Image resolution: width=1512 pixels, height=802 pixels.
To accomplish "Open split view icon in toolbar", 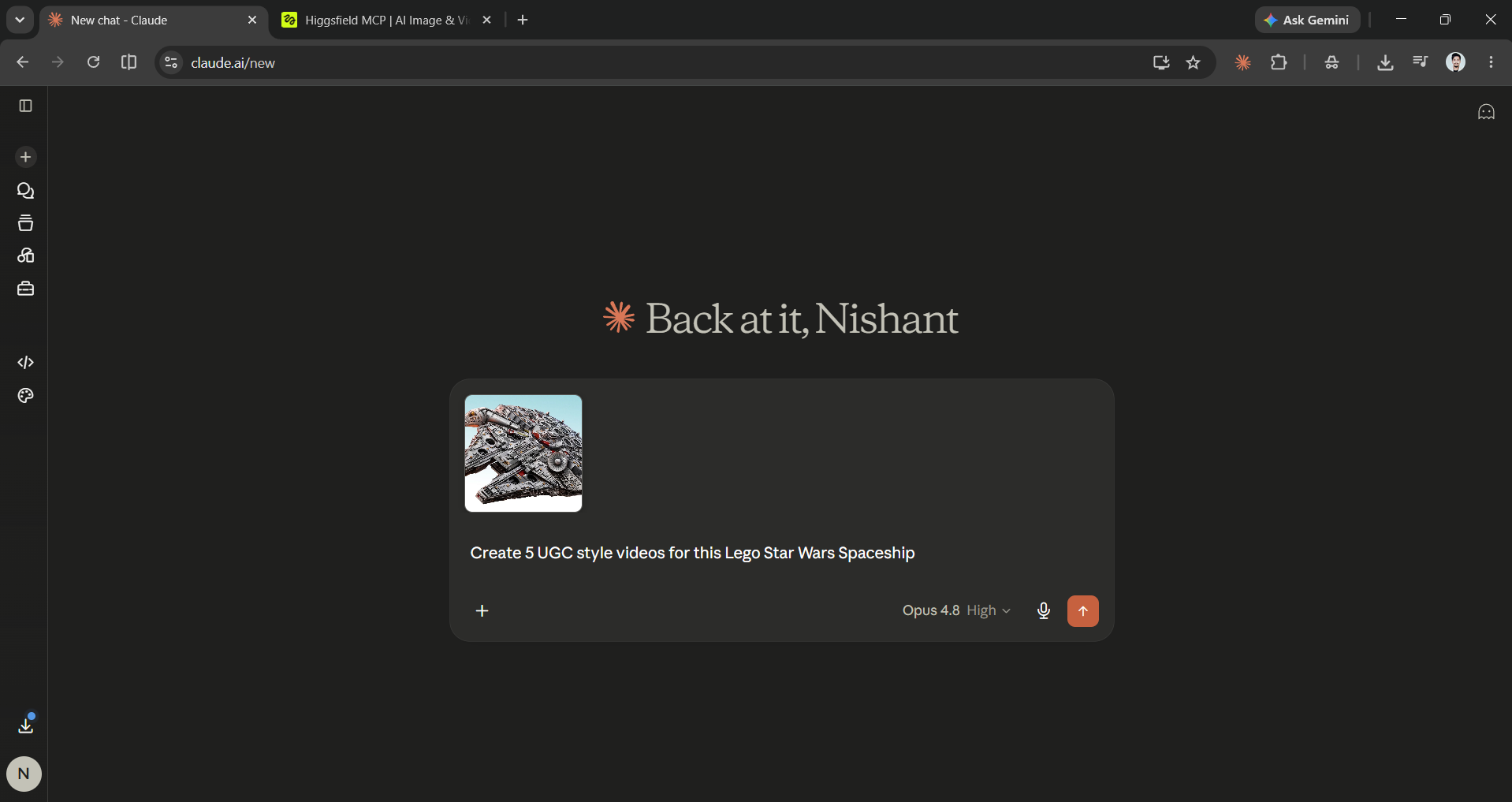I will (x=129, y=62).
